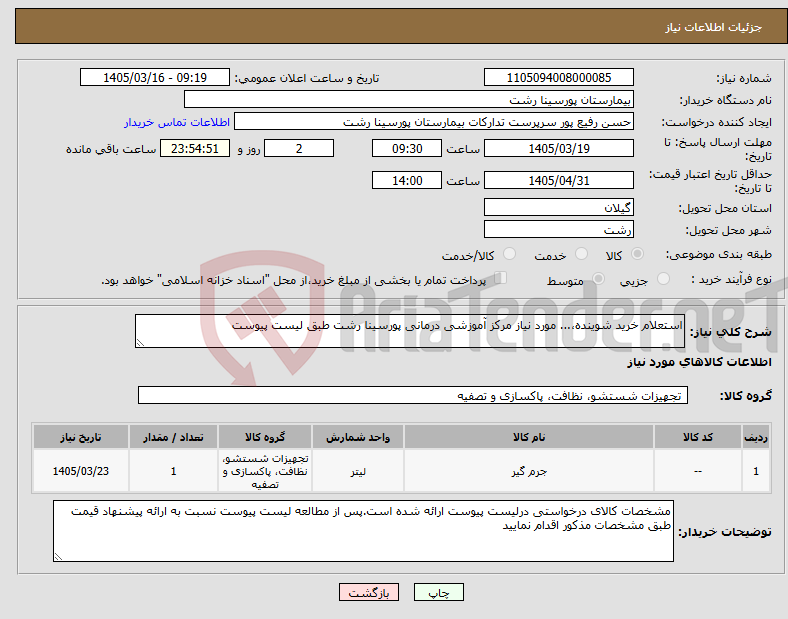Select the متوسط purchase type radio
Image resolution: width=788 pixels, height=619 pixels.
point(598,279)
